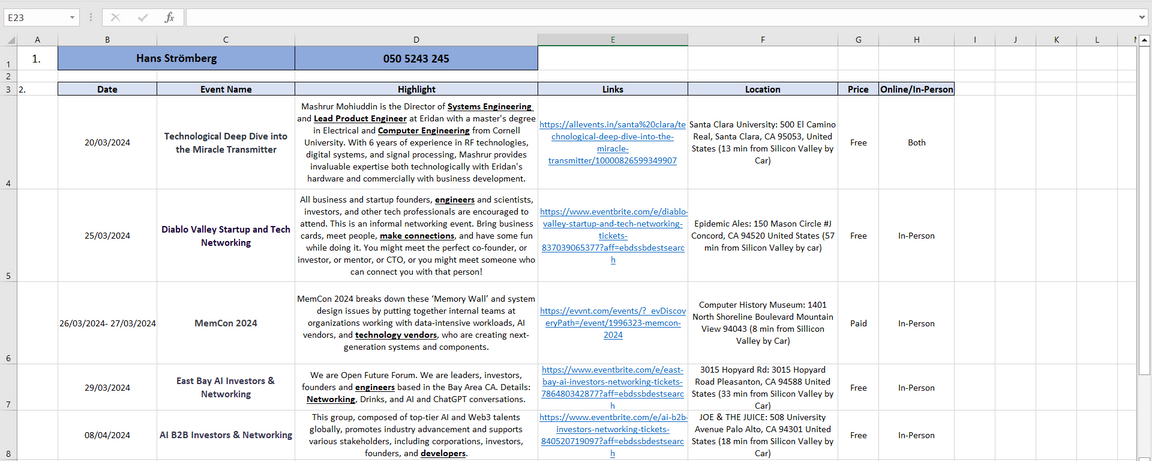The height and width of the screenshot is (461, 1152).
Task: Select column B header
Action: pos(107,40)
